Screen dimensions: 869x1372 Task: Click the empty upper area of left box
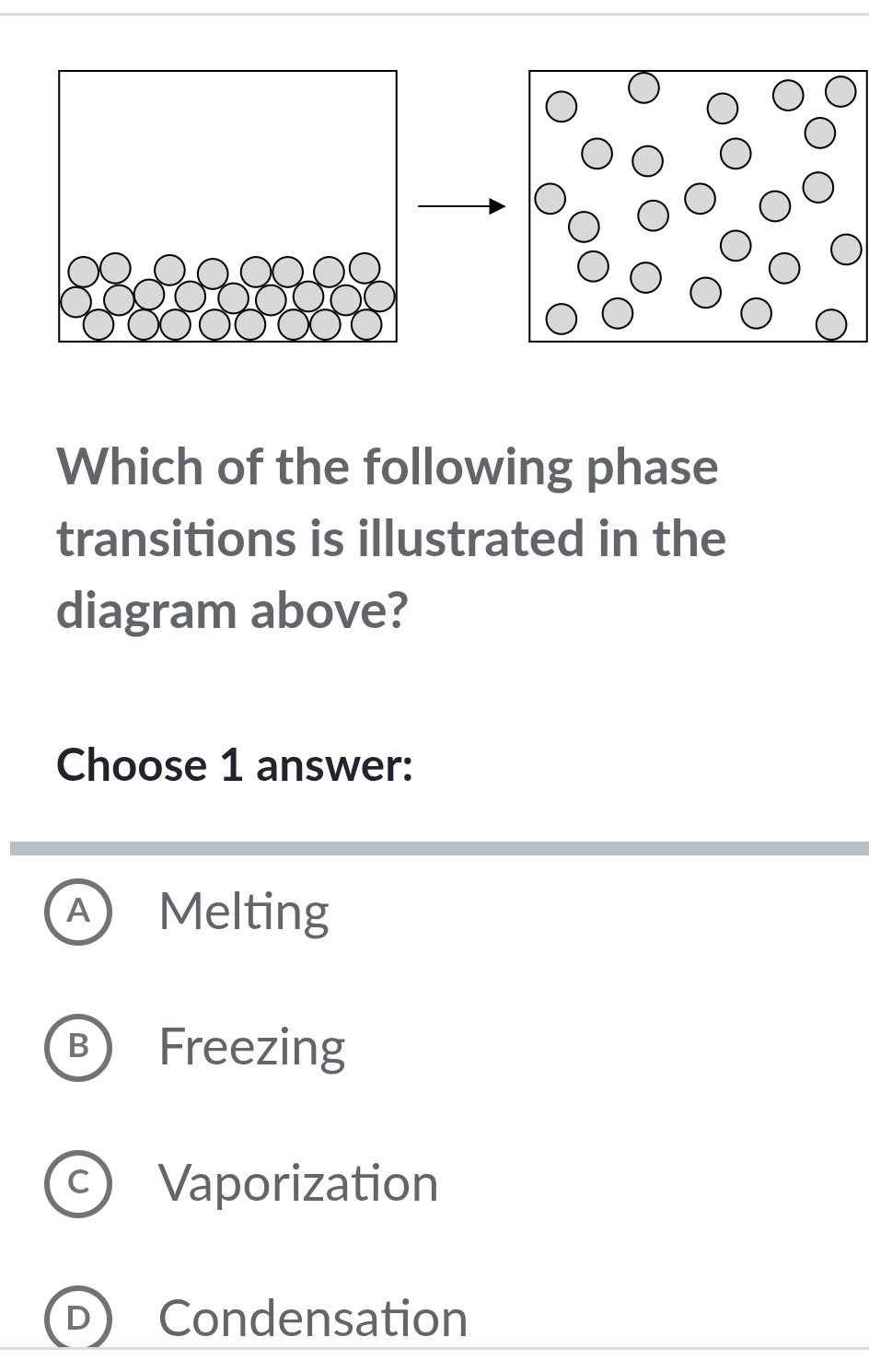[228, 157]
